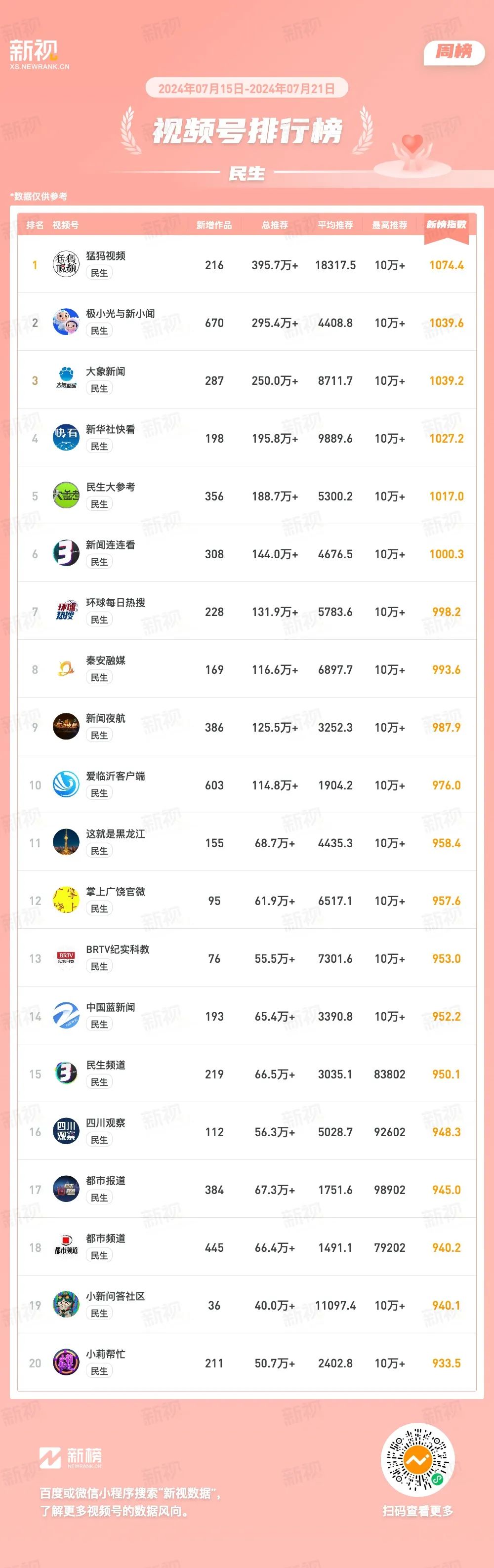Image resolution: width=494 pixels, height=1568 pixels.
Task: Click the 新增作品 column header
Action: tap(214, 225)
